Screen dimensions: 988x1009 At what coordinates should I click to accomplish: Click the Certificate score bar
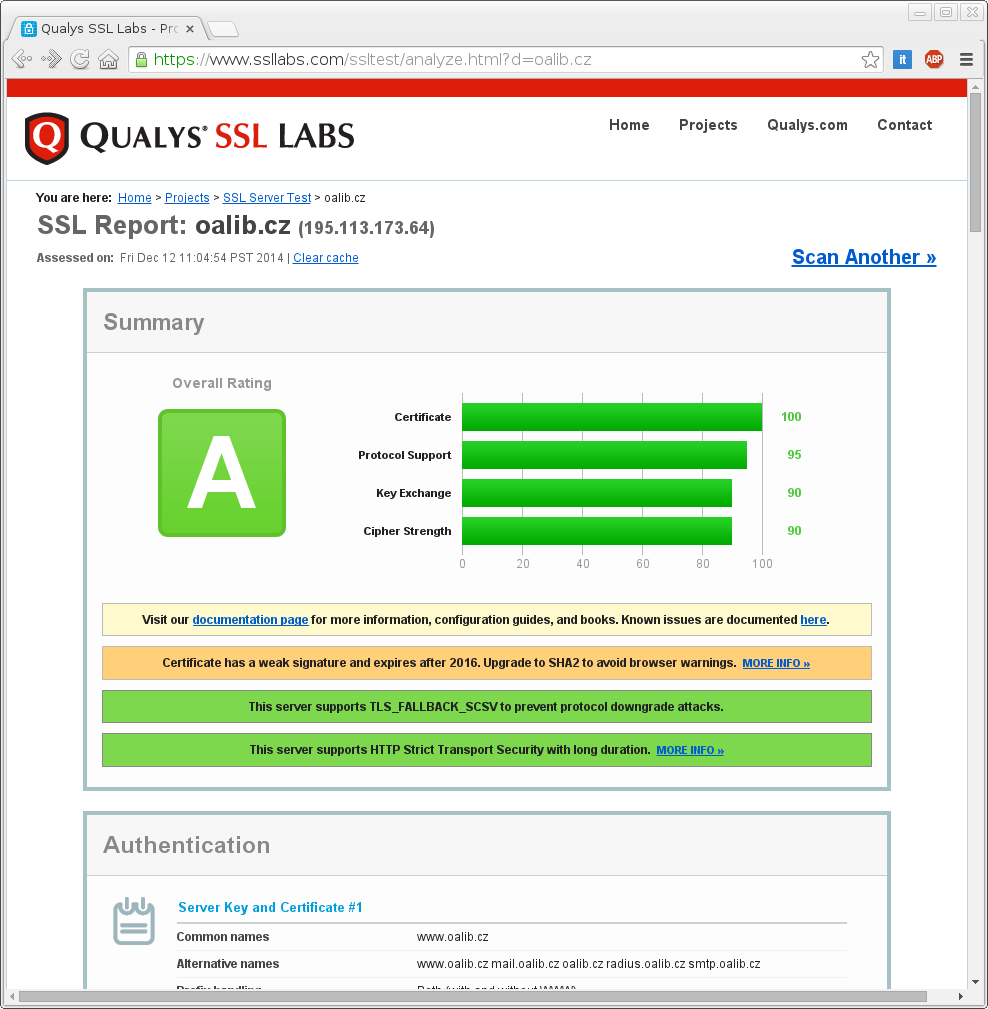612,417
